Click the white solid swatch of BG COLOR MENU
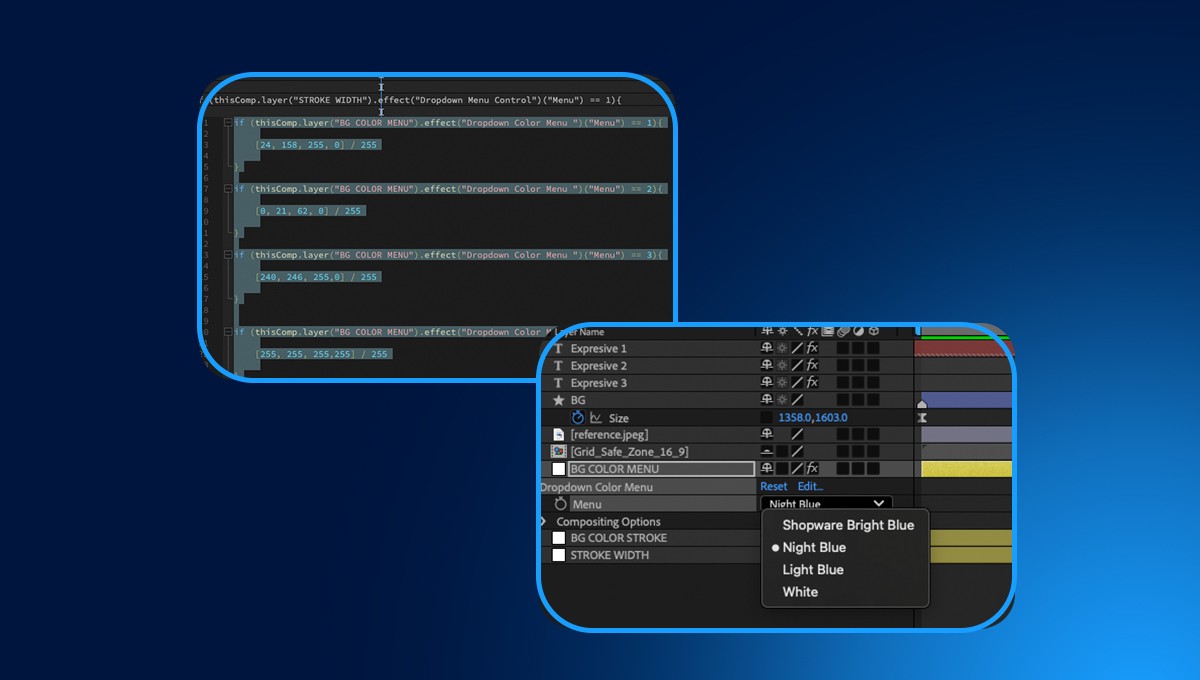 pyautogui.click(x=559, y=469)
